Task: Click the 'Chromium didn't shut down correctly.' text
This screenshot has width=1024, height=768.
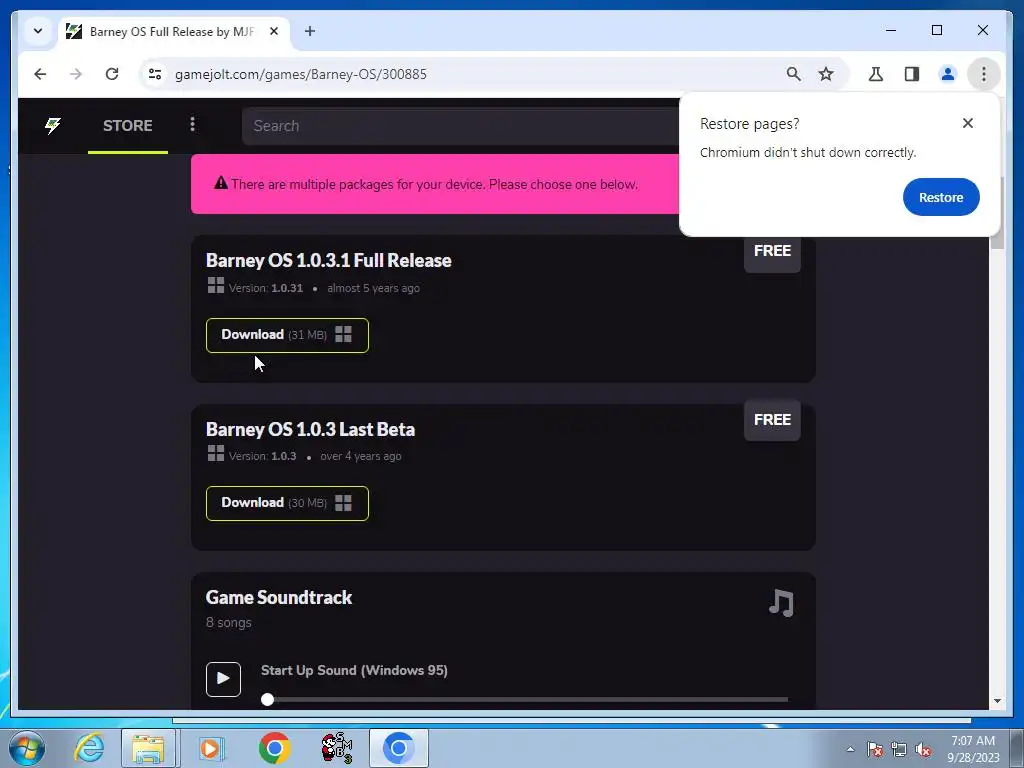Action: [x=808, y=153]
